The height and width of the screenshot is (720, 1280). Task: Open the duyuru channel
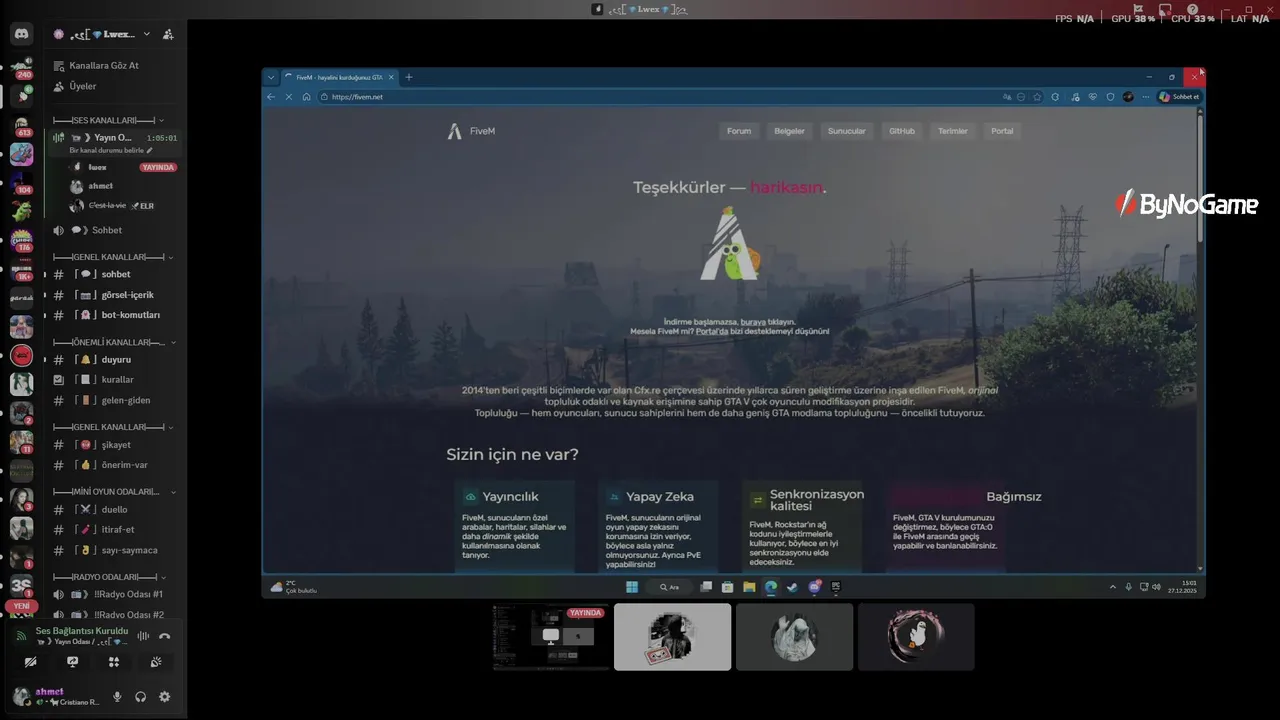pos(114,359)
